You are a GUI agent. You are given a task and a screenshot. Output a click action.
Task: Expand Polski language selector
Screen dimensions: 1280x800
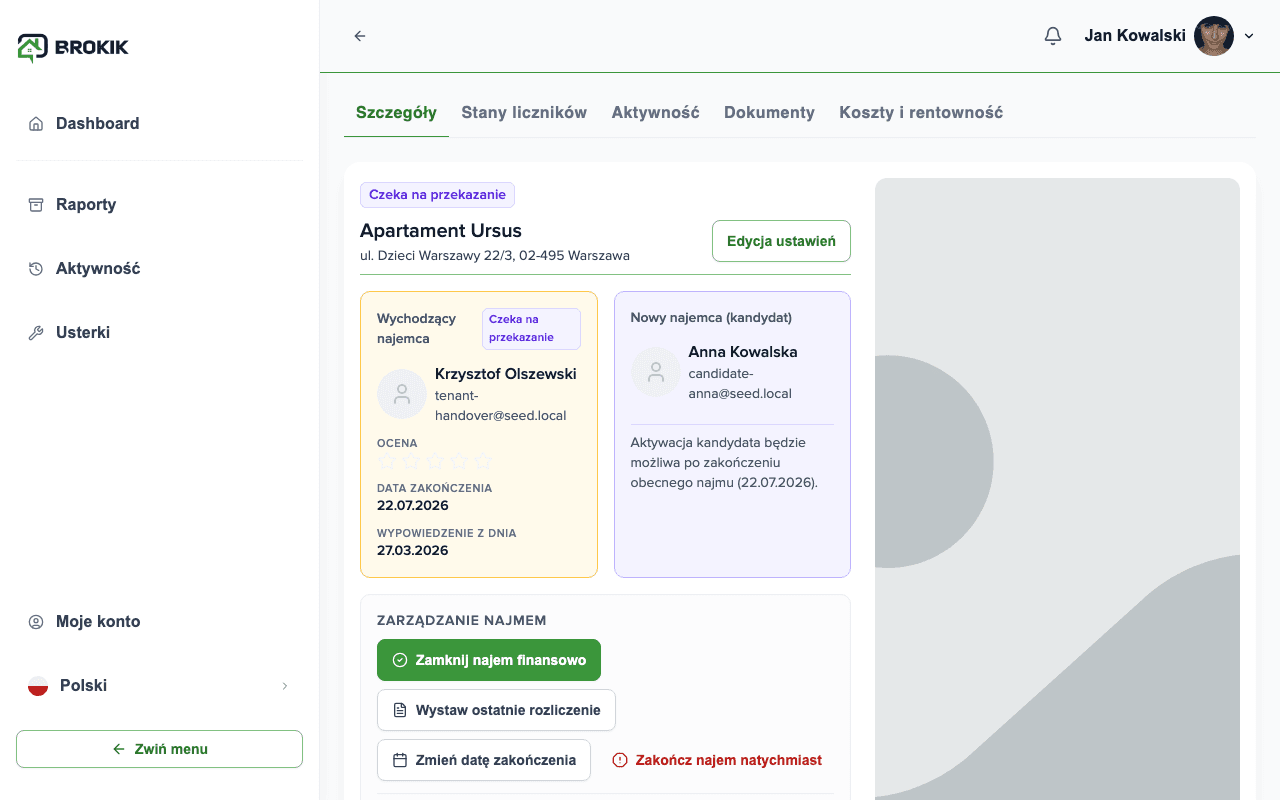160,686
